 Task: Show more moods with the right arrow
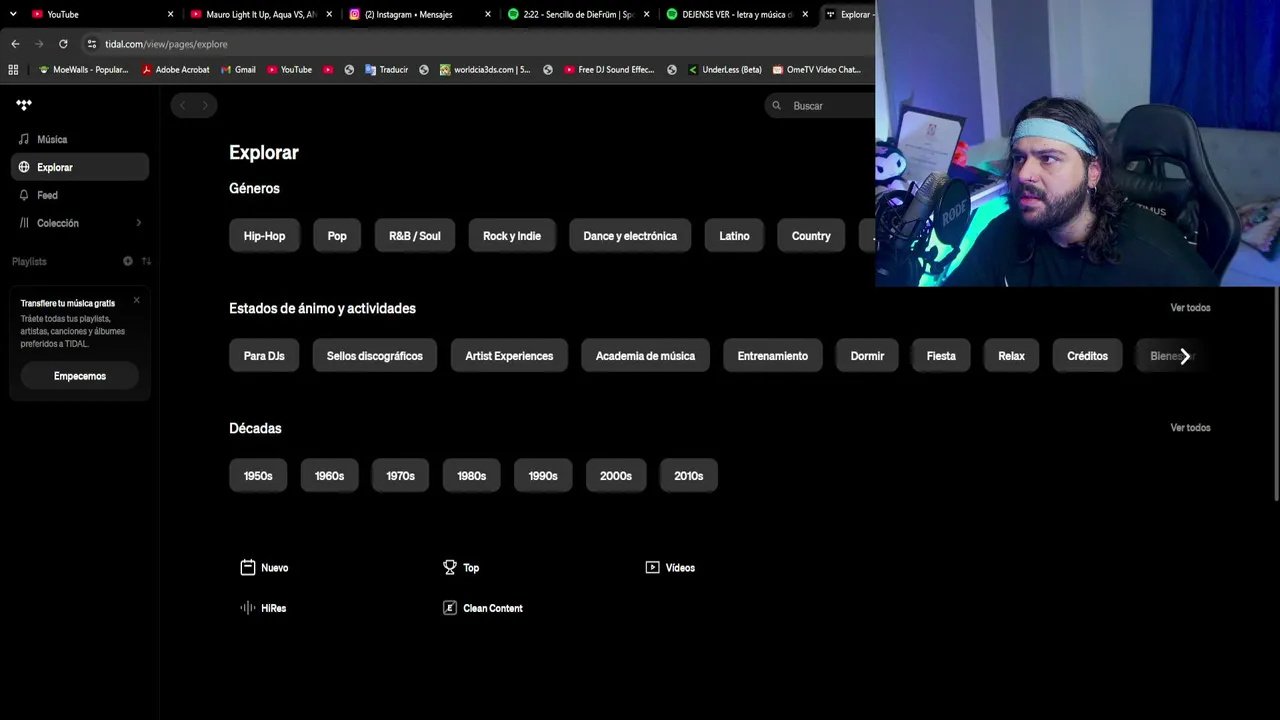coord(1185,356)
